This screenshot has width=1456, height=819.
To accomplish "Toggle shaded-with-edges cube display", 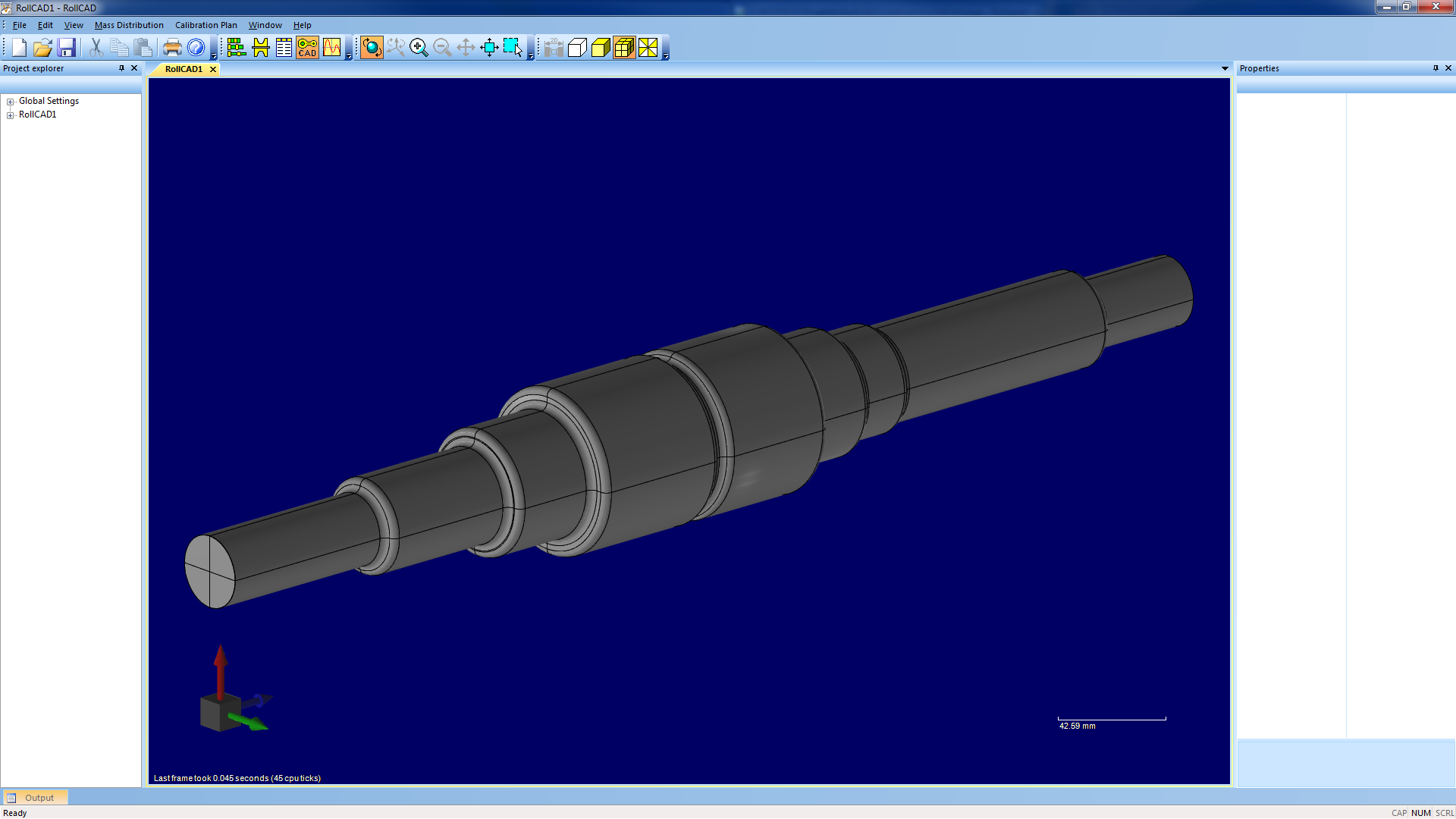I will click(624, 48).
